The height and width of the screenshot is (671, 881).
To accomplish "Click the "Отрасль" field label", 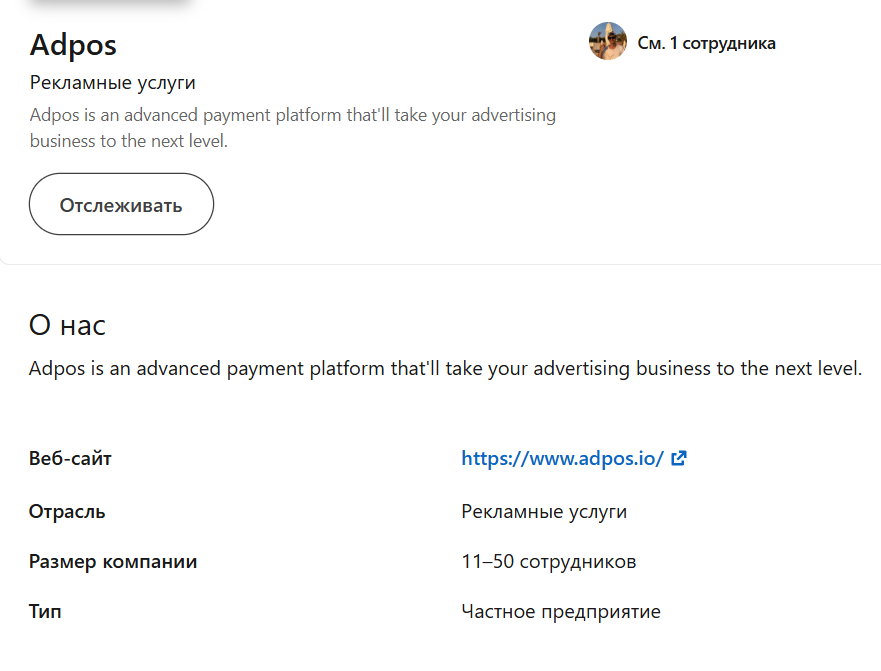I will point(67,512).
